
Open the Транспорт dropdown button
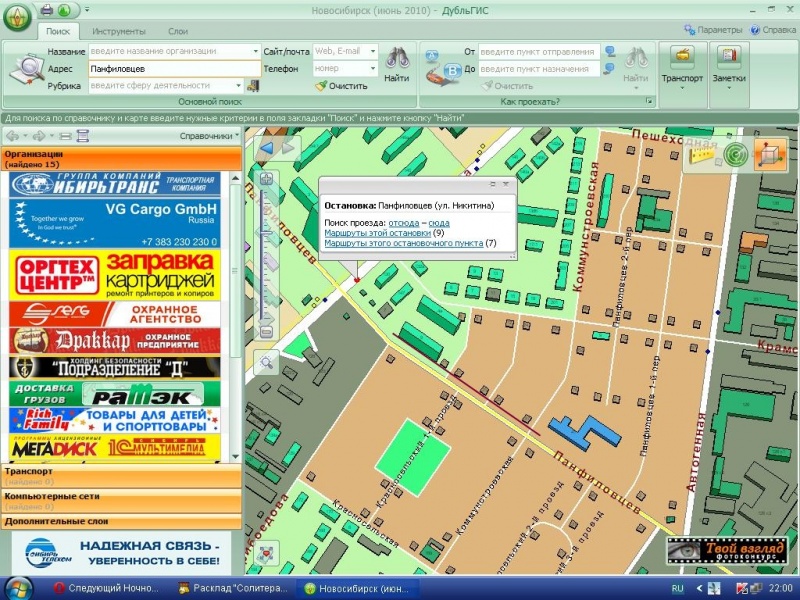click(x=682, y=68)
